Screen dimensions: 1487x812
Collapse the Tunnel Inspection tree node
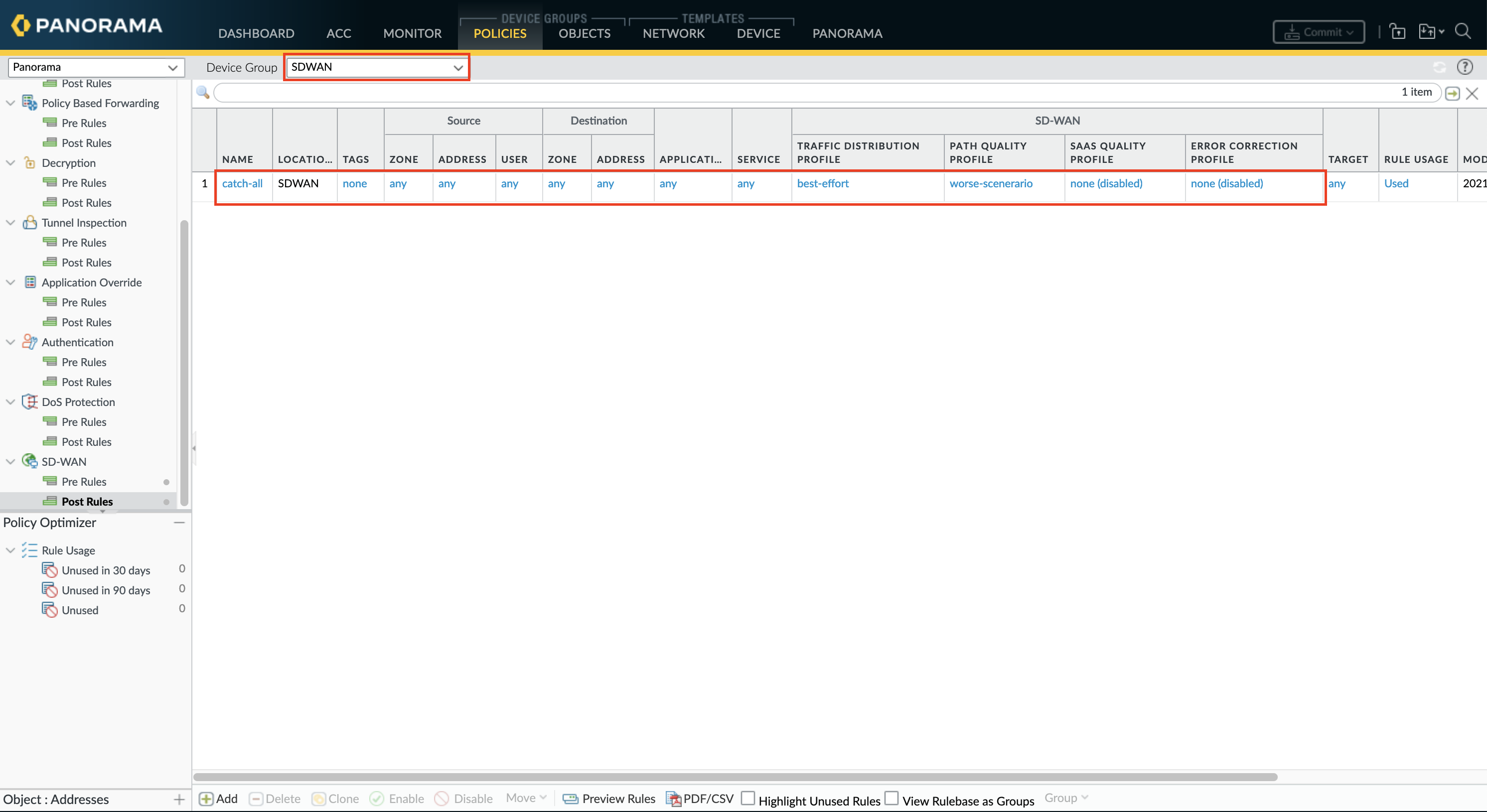tap(10, 223)
